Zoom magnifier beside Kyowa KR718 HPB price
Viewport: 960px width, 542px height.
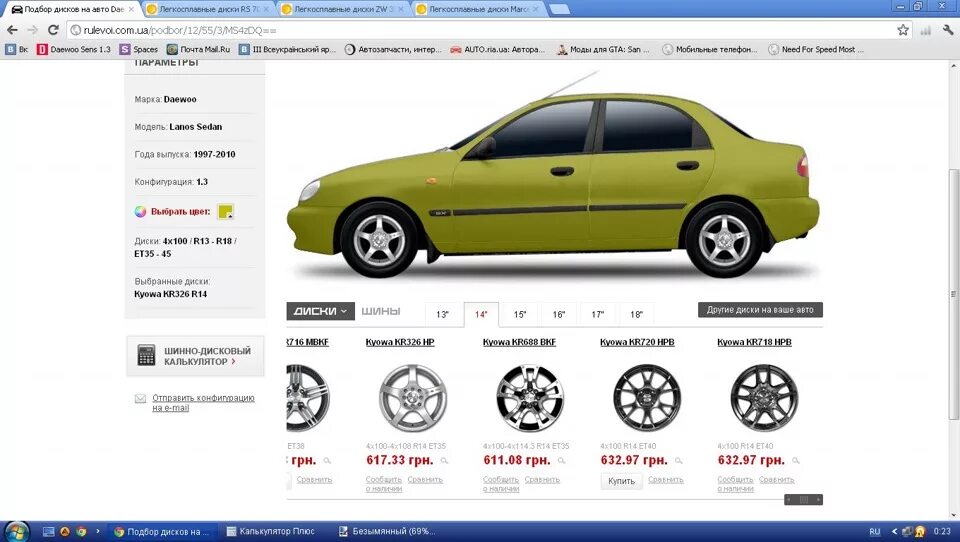click(x=795, y=461)
